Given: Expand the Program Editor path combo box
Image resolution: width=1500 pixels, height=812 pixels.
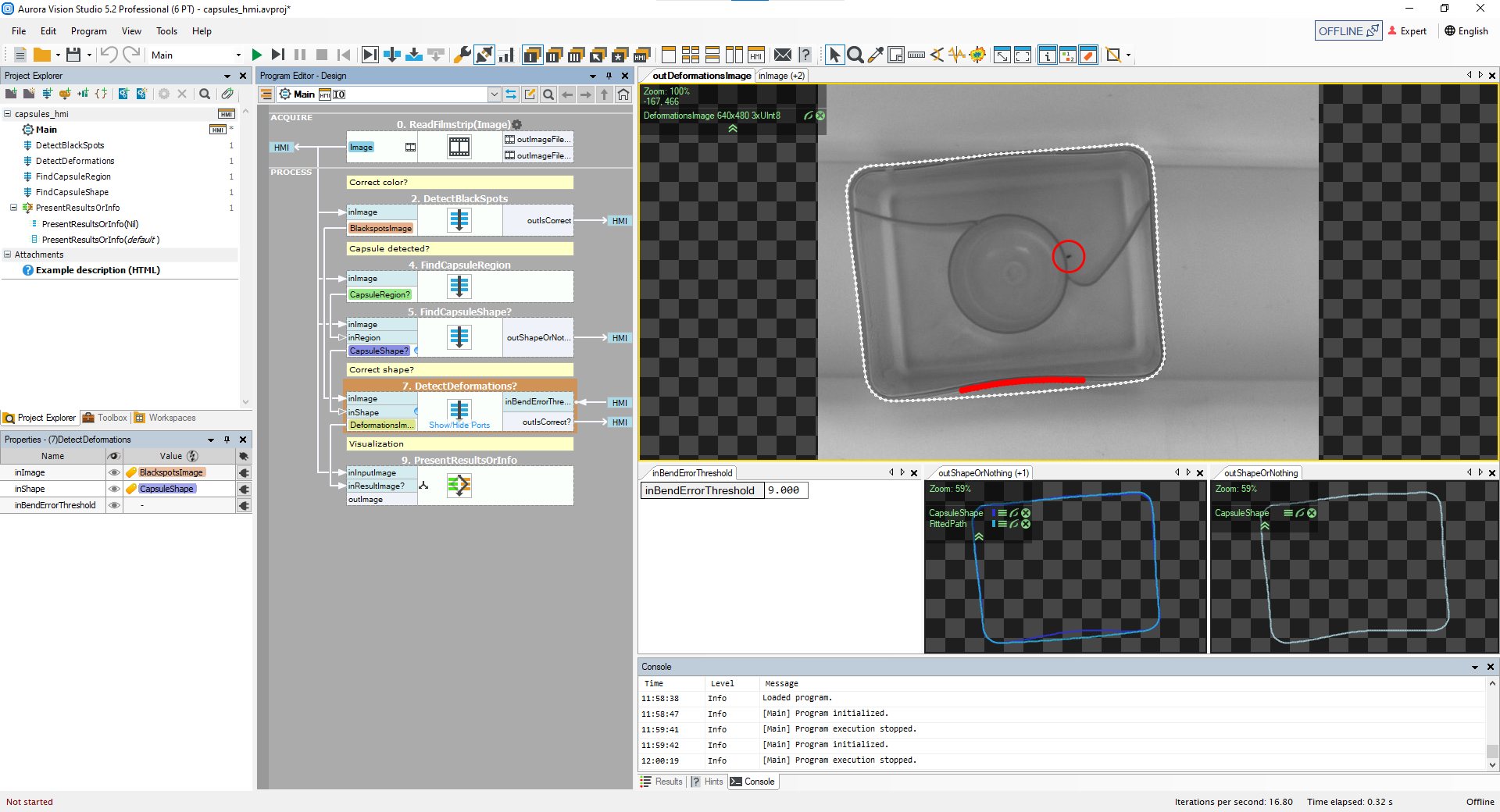Looking at the screenshot, I should (494, 94).
